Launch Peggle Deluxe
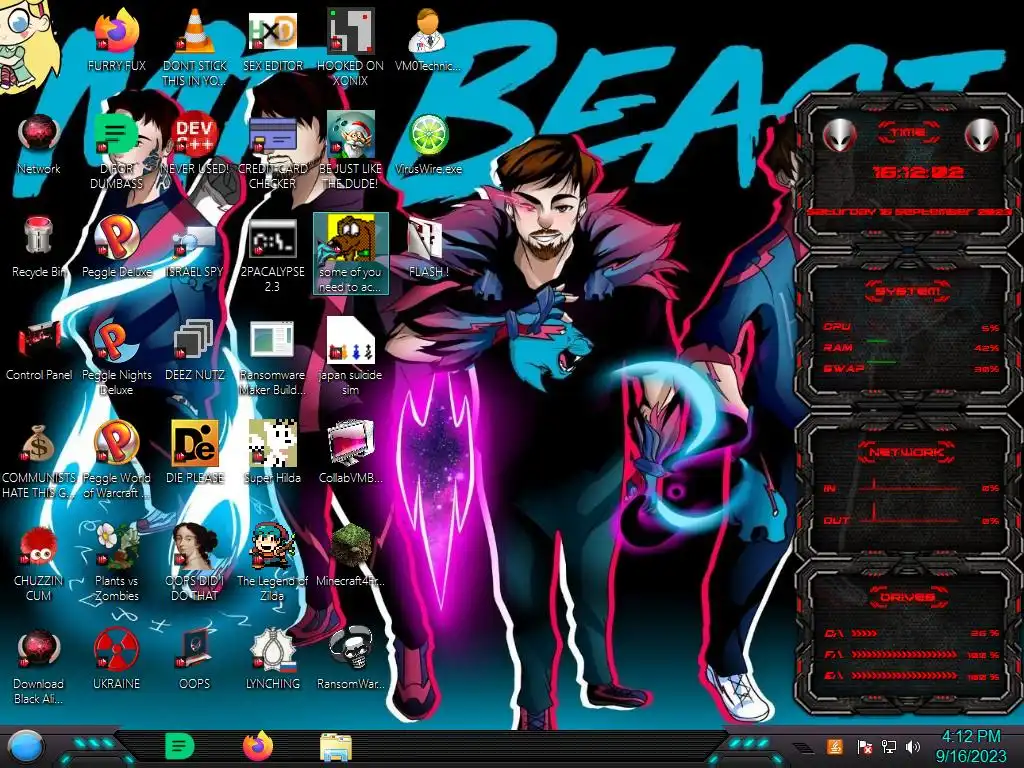 [116, 247]
